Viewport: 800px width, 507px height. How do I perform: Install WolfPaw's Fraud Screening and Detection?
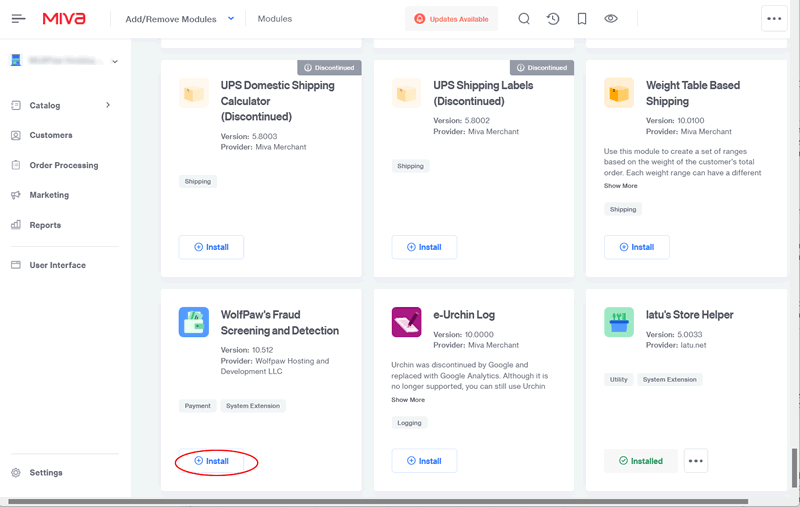click(x=211, y=461)
